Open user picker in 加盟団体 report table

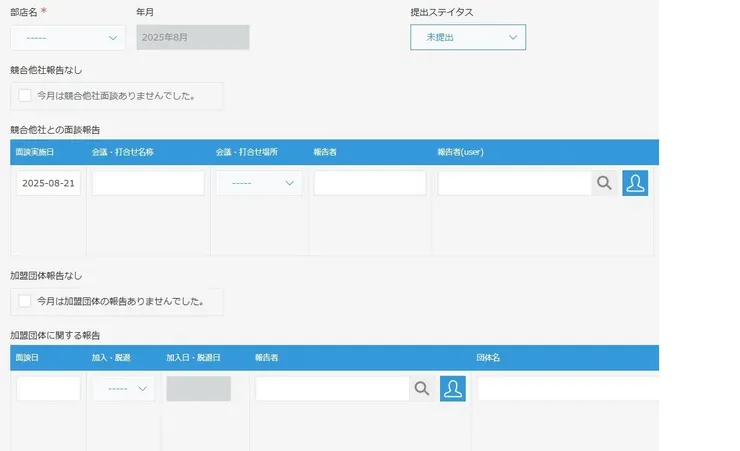(453, 389)
